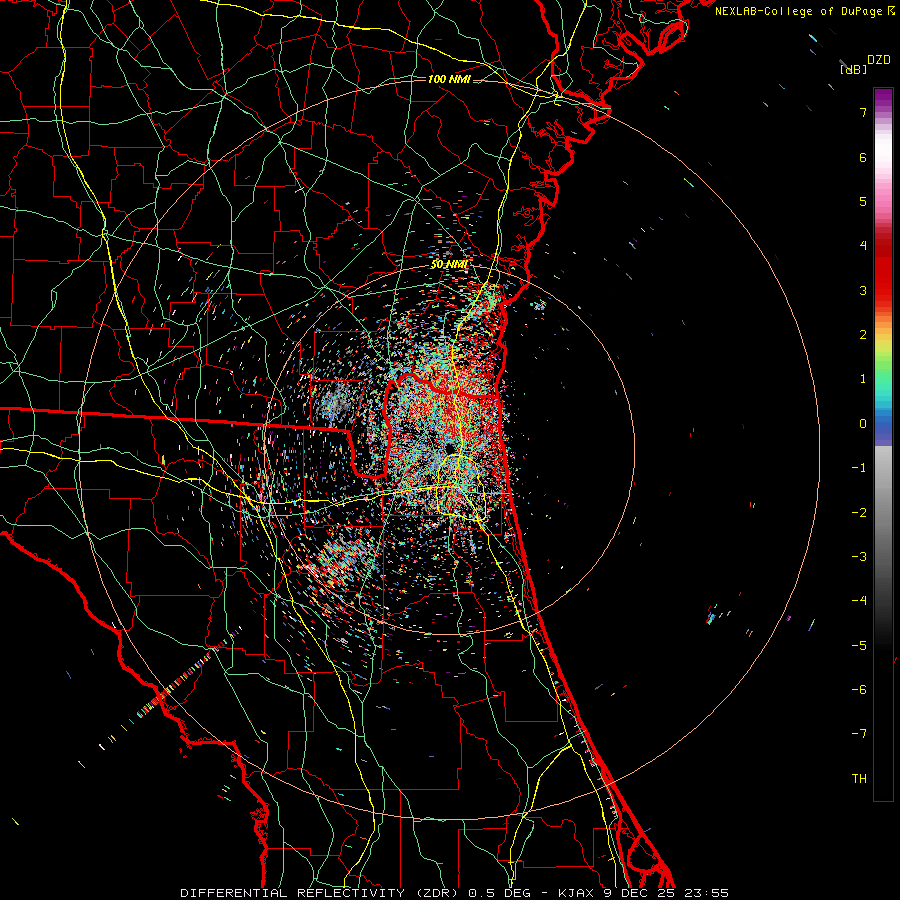Click the -3 tick label on the color scale
The height and width of the screenshot is (900, 900).
coord(859,556)
